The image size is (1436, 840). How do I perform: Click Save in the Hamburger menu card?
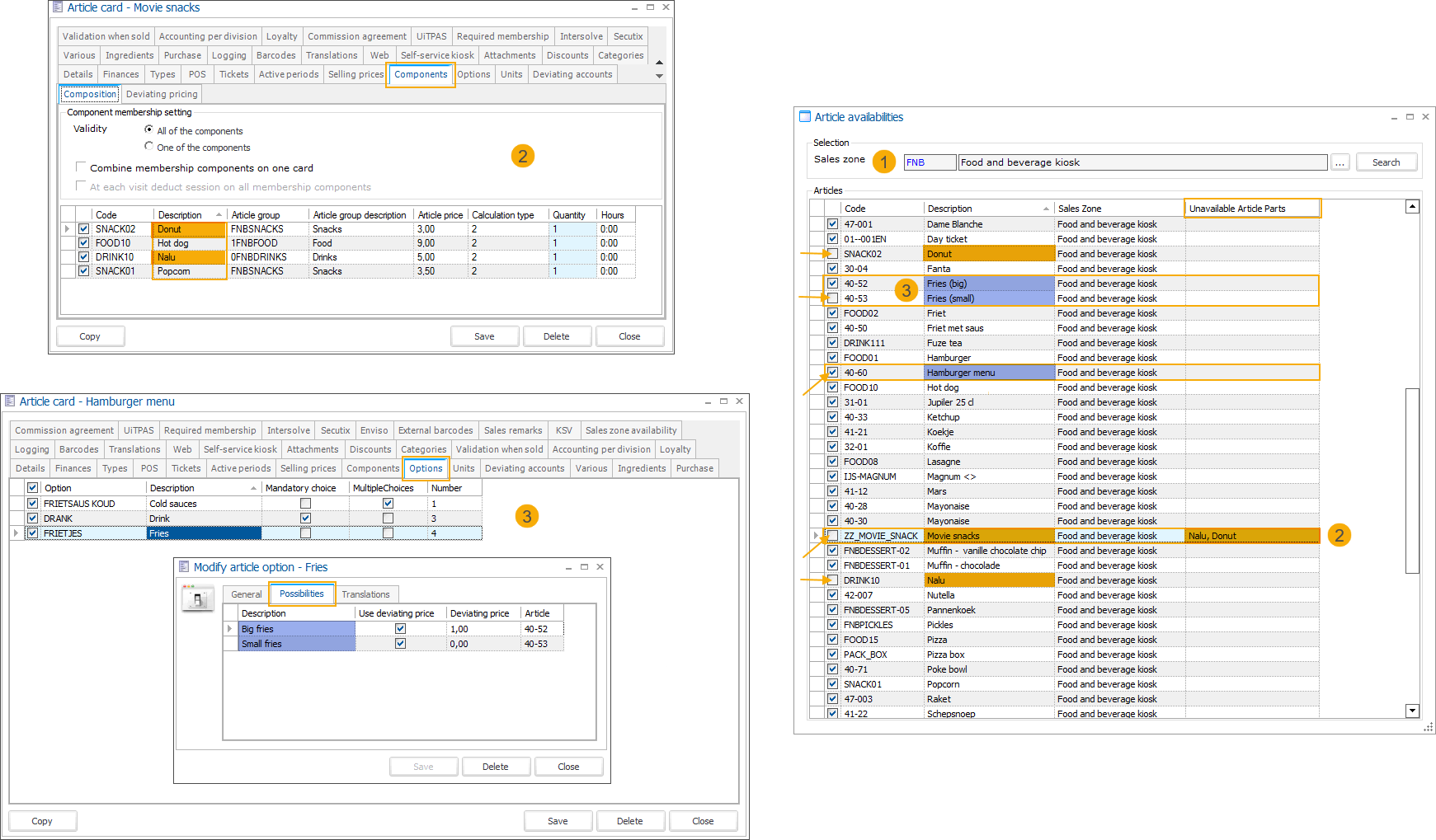coord(558,821)
